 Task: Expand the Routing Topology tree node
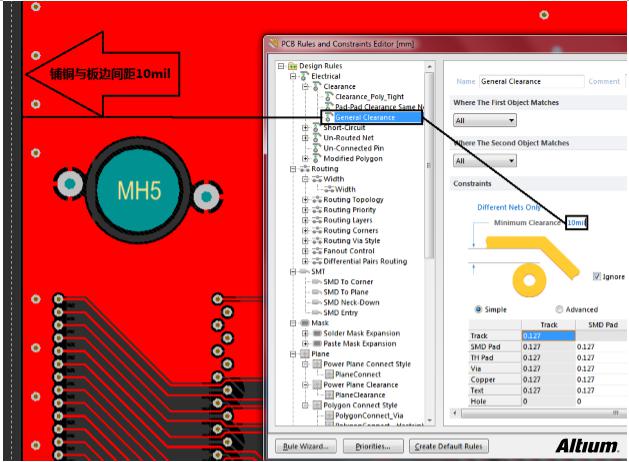305,199
